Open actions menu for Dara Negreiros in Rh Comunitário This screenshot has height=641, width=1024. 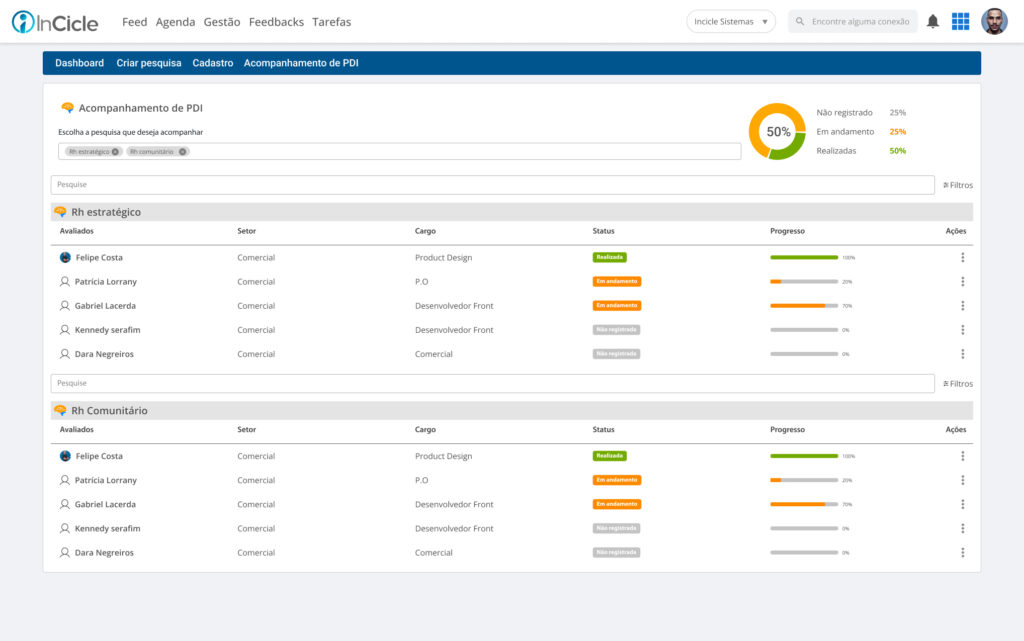click(963, 552)
